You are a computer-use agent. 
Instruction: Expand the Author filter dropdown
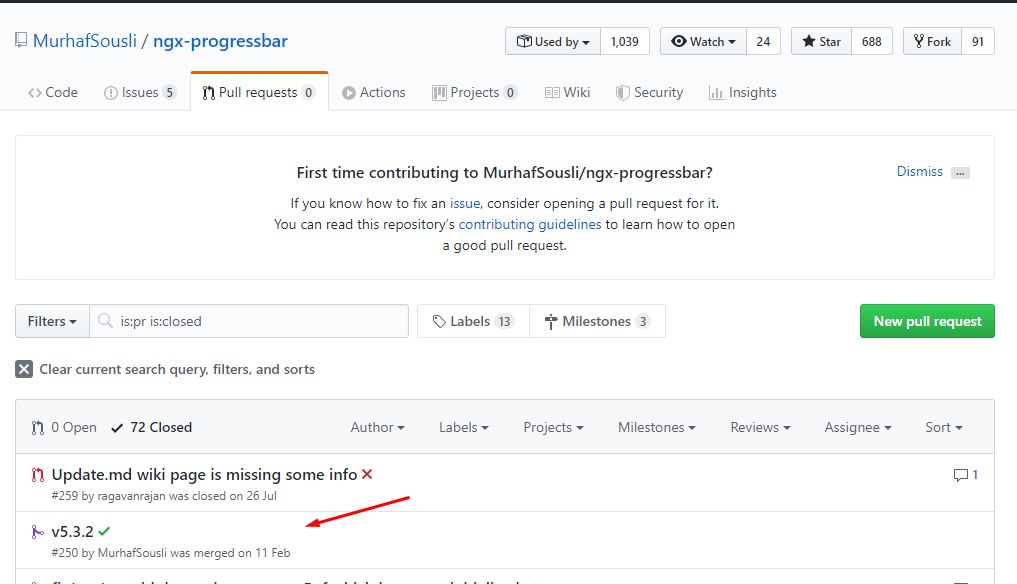click(377, 427)
